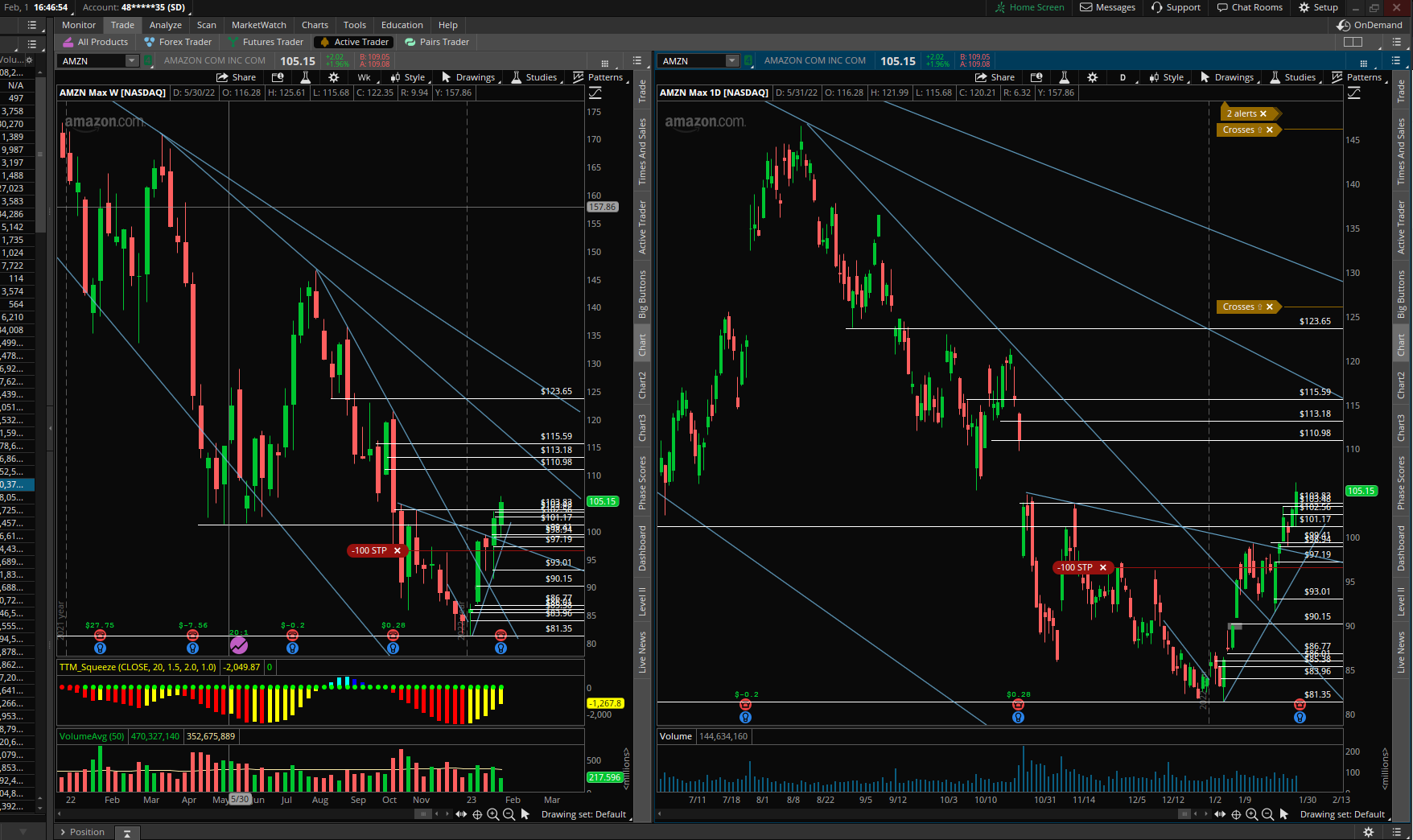The height and width of the screenshot is (840, 1413).
Task: Open the Drawings dropdown in right chart
Action: pos(1230,77)
